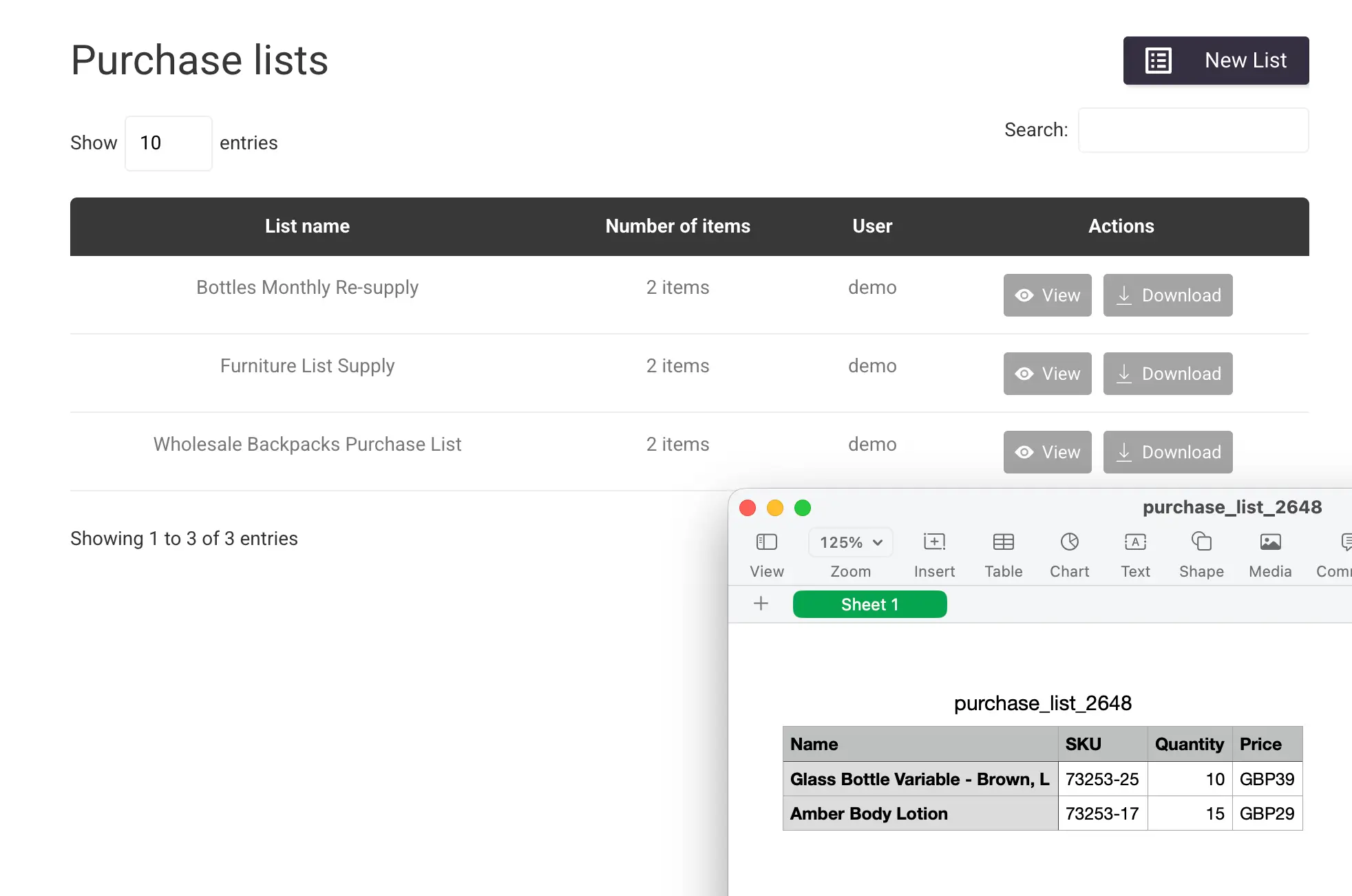Select the Table toolbar icon
The height and width of the screenshot is (896, 1352).
click(1003, 542)
